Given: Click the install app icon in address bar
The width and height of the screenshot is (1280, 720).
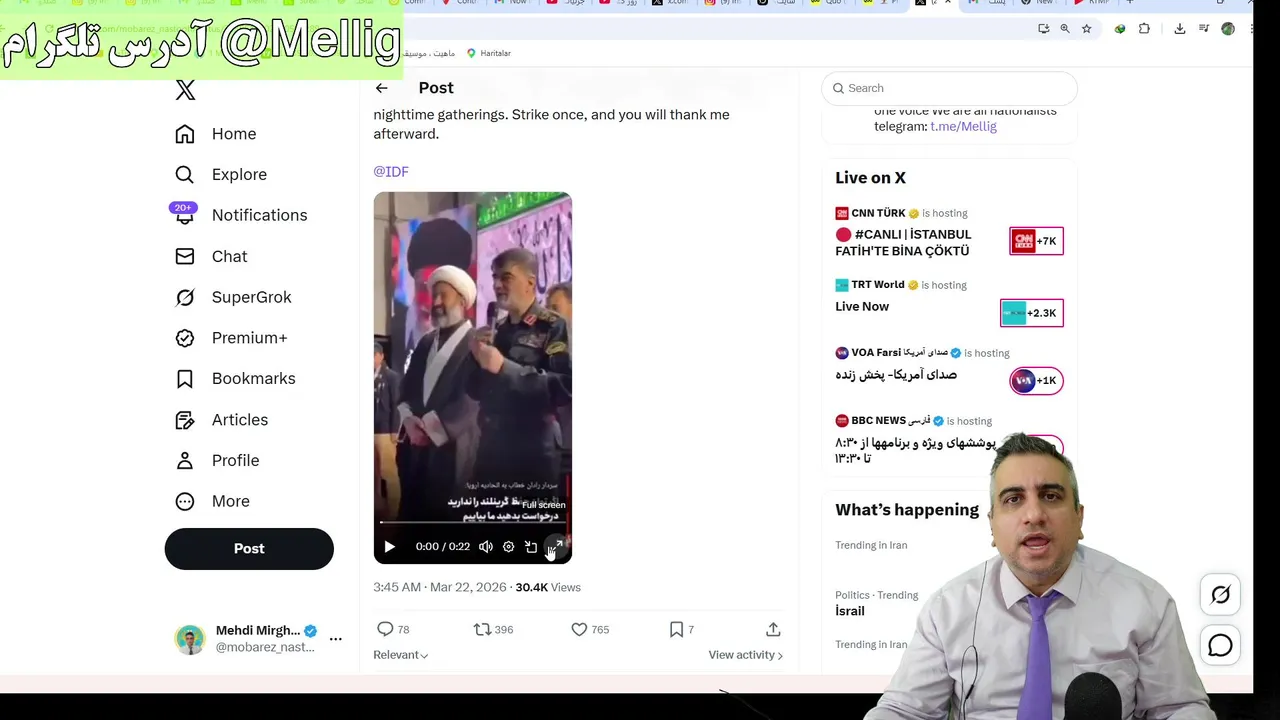Looking at the screenshot, I should (x=1044, y=29).
